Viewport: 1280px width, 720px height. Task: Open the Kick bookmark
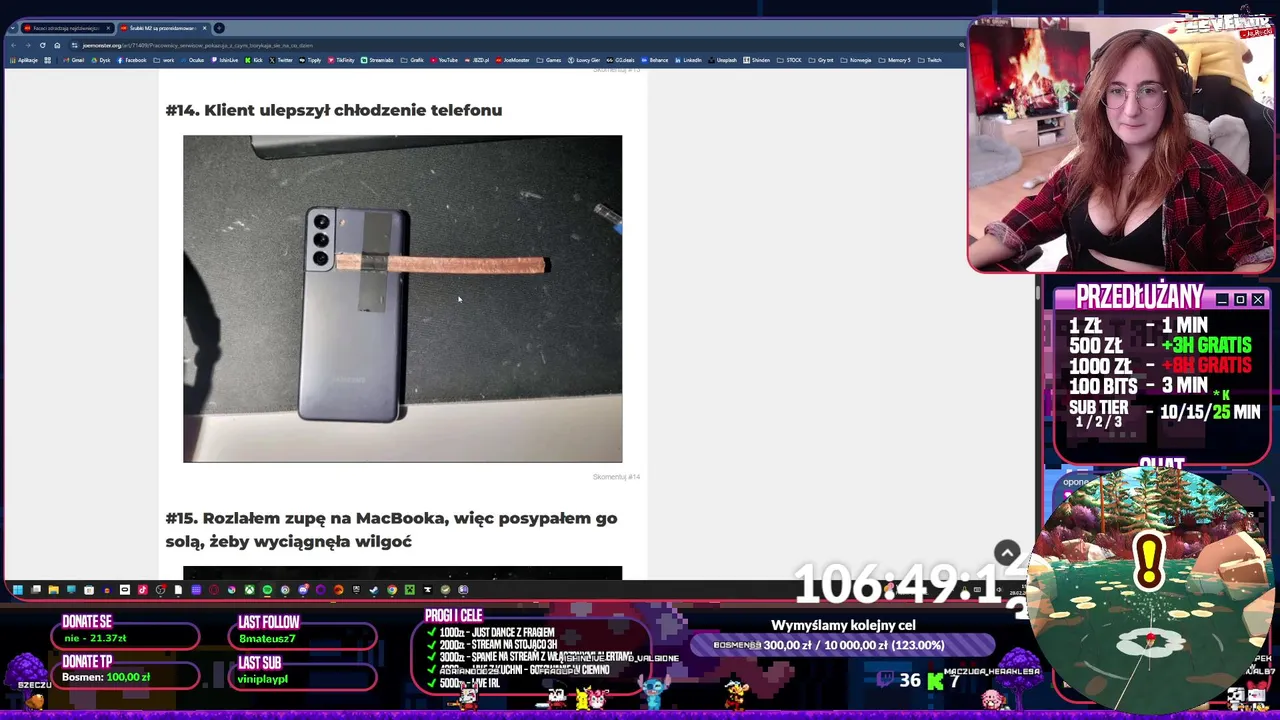(x=254, y=60)
